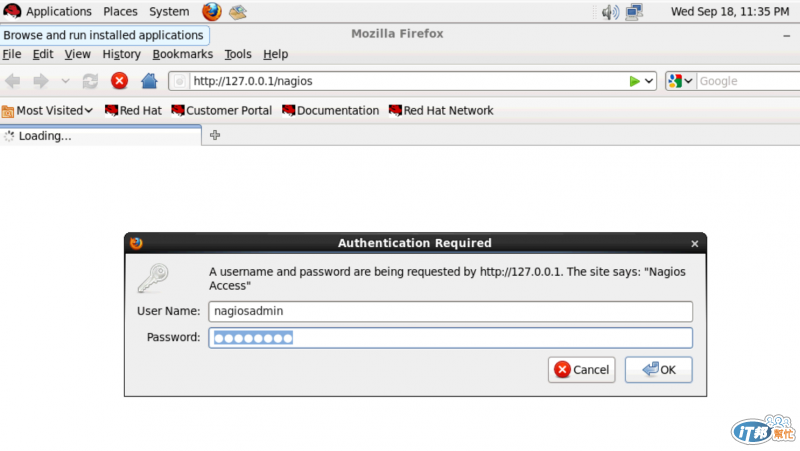Expand the Most Visited bookmarks dropdown
Screen dimensions: 800x451
click(x=47, y=111)
